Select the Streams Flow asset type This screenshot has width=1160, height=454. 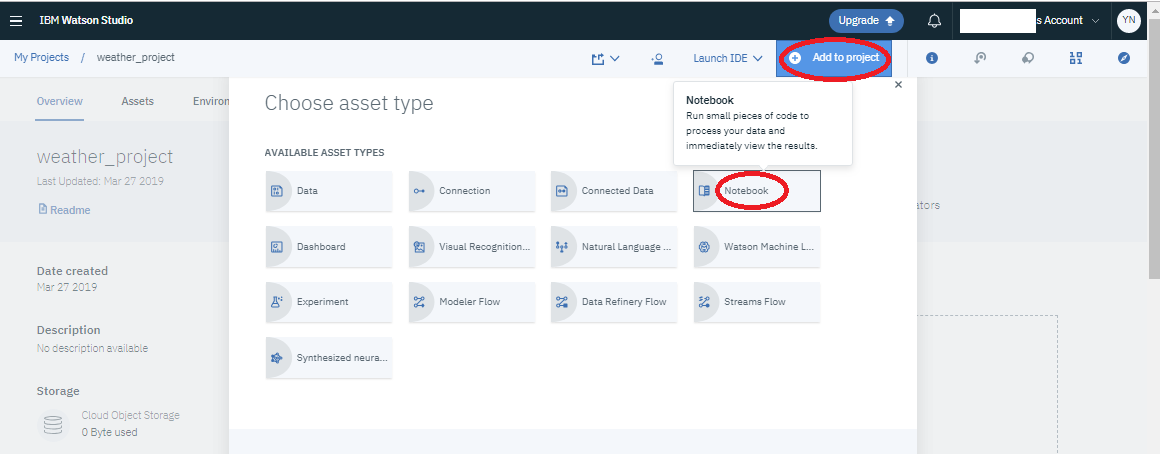tap(757, 302)
